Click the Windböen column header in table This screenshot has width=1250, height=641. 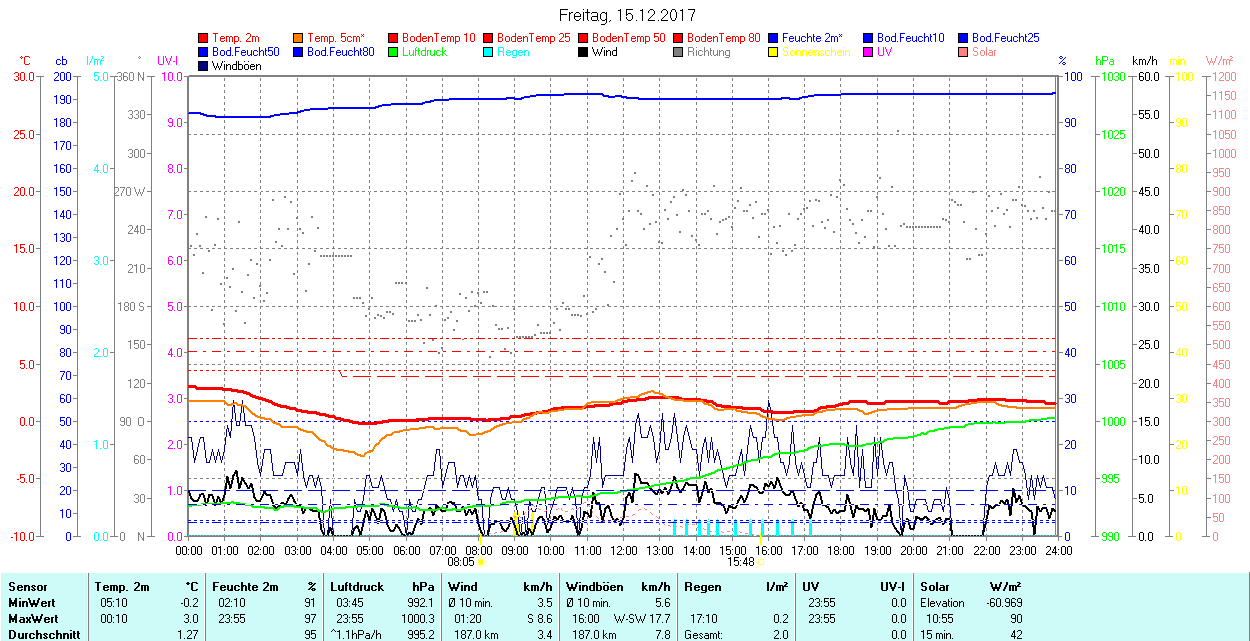[x=595, y=587]
